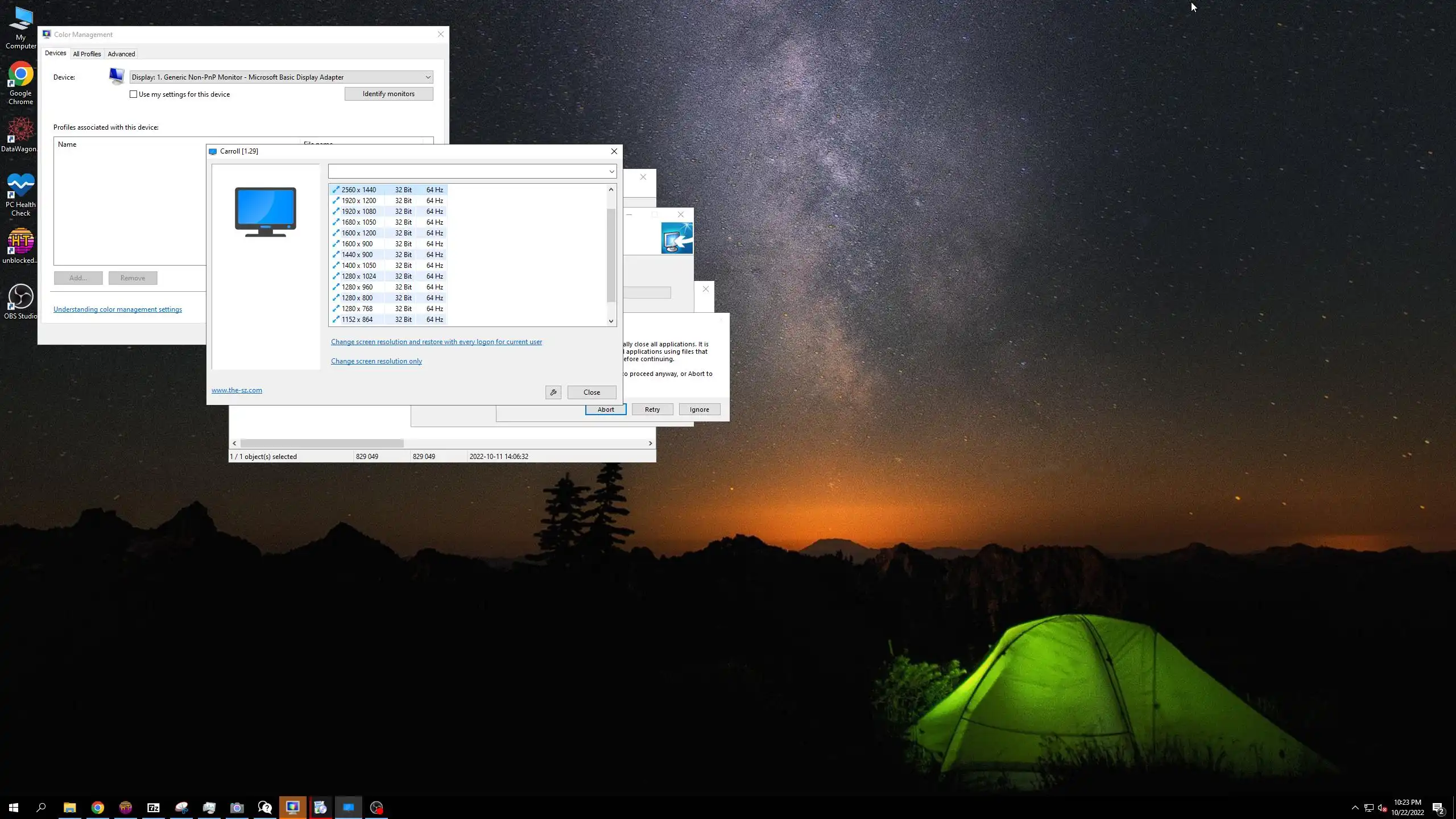Show hidden system tray icons
This screenshot has height=819, width=1456.
[1355, 808]
